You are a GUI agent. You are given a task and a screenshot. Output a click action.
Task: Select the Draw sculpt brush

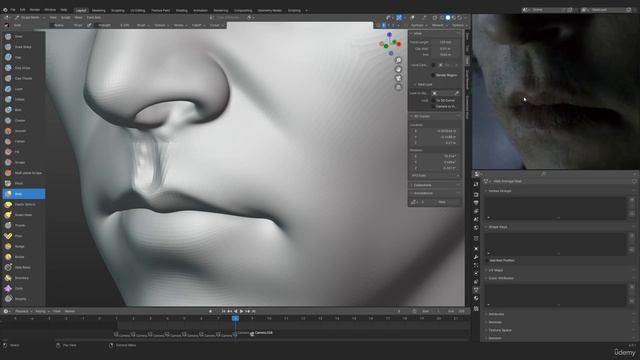coord(24,36)
